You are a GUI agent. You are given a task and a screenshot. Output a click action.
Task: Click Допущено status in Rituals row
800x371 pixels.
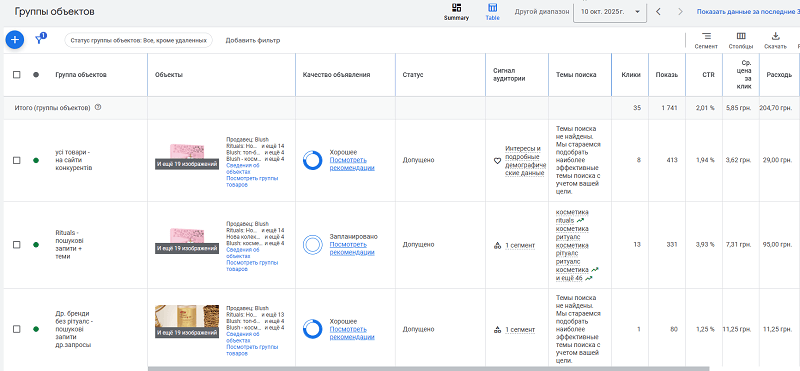(x=418, y=245)
